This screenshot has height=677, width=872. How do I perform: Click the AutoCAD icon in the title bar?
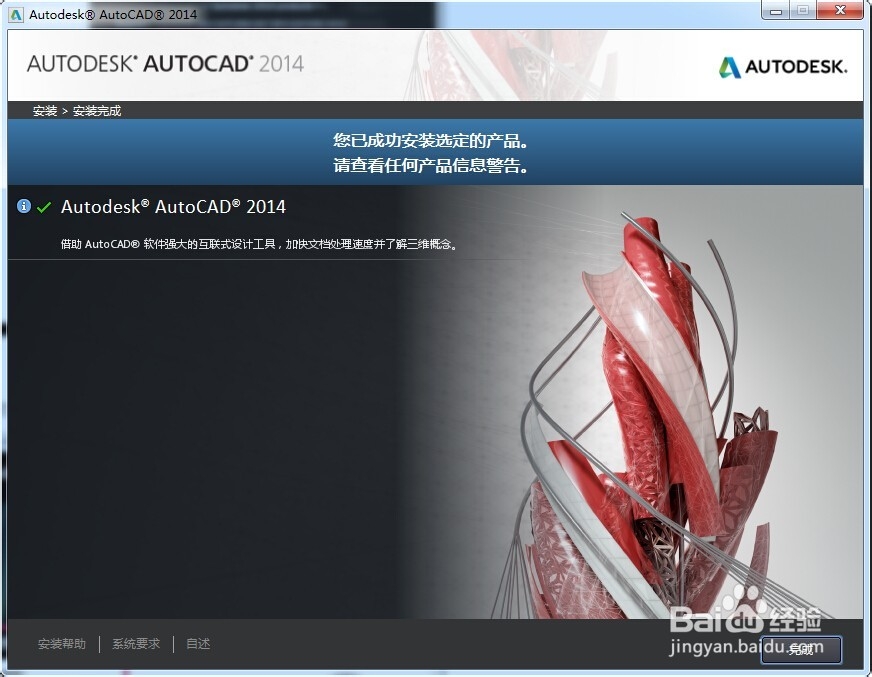[x=16, y=14]
